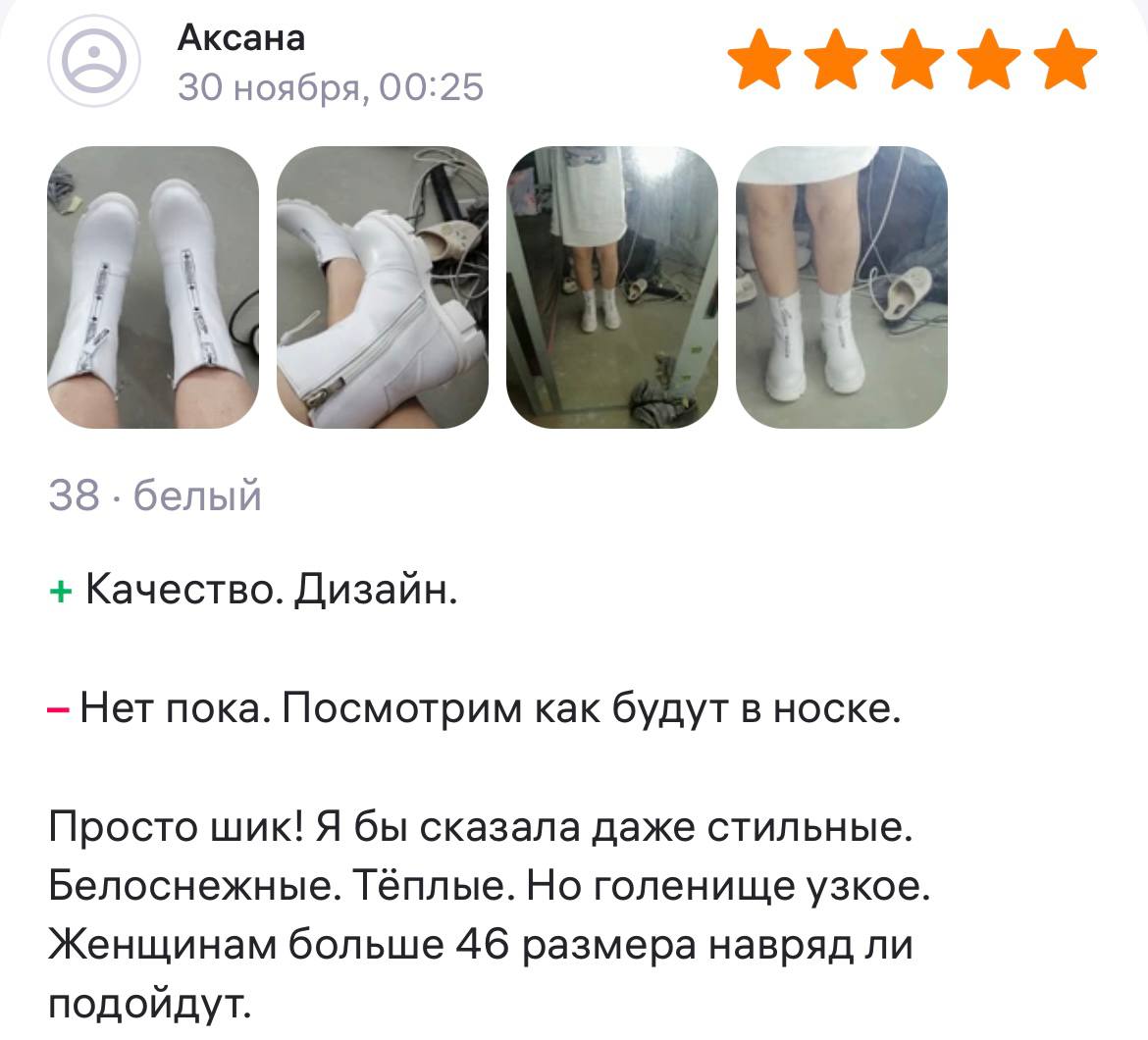Screen dimensions: 1148x1040
Task: Click the sentence about узкое голенище
Action: click(x=728, y=886)
